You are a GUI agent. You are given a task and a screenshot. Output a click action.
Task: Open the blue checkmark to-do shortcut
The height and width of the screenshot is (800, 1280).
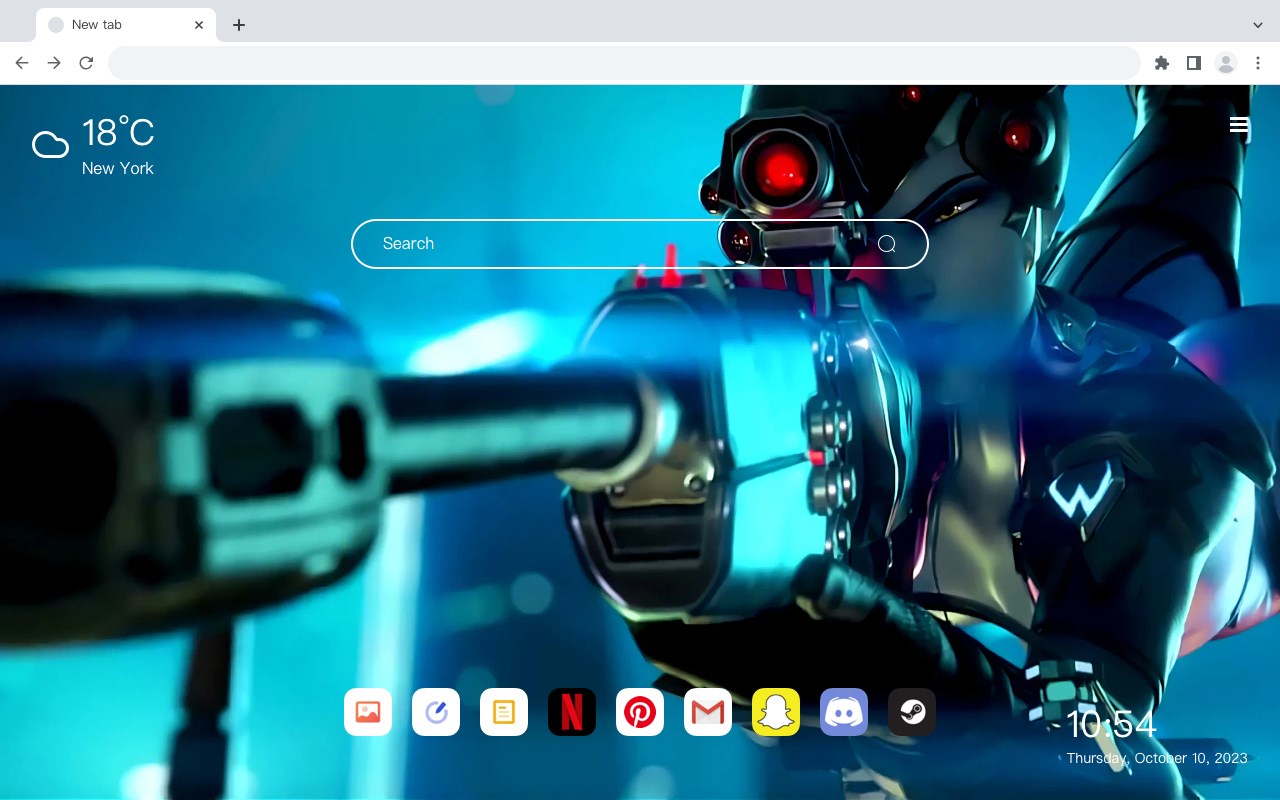[436, 712]
